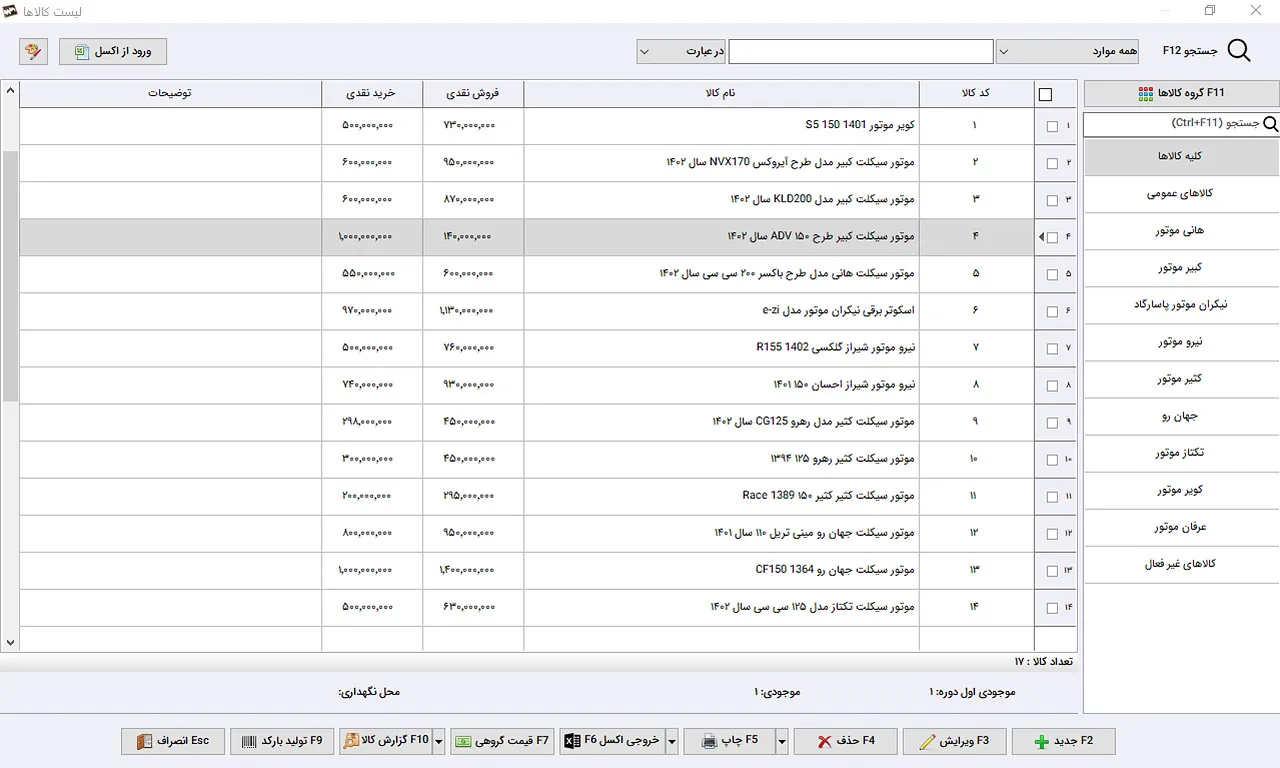This screenshot has width=1280, height=768.
Task: Check the box for row 7 نیرو موتور
Action: [1051, 349]
